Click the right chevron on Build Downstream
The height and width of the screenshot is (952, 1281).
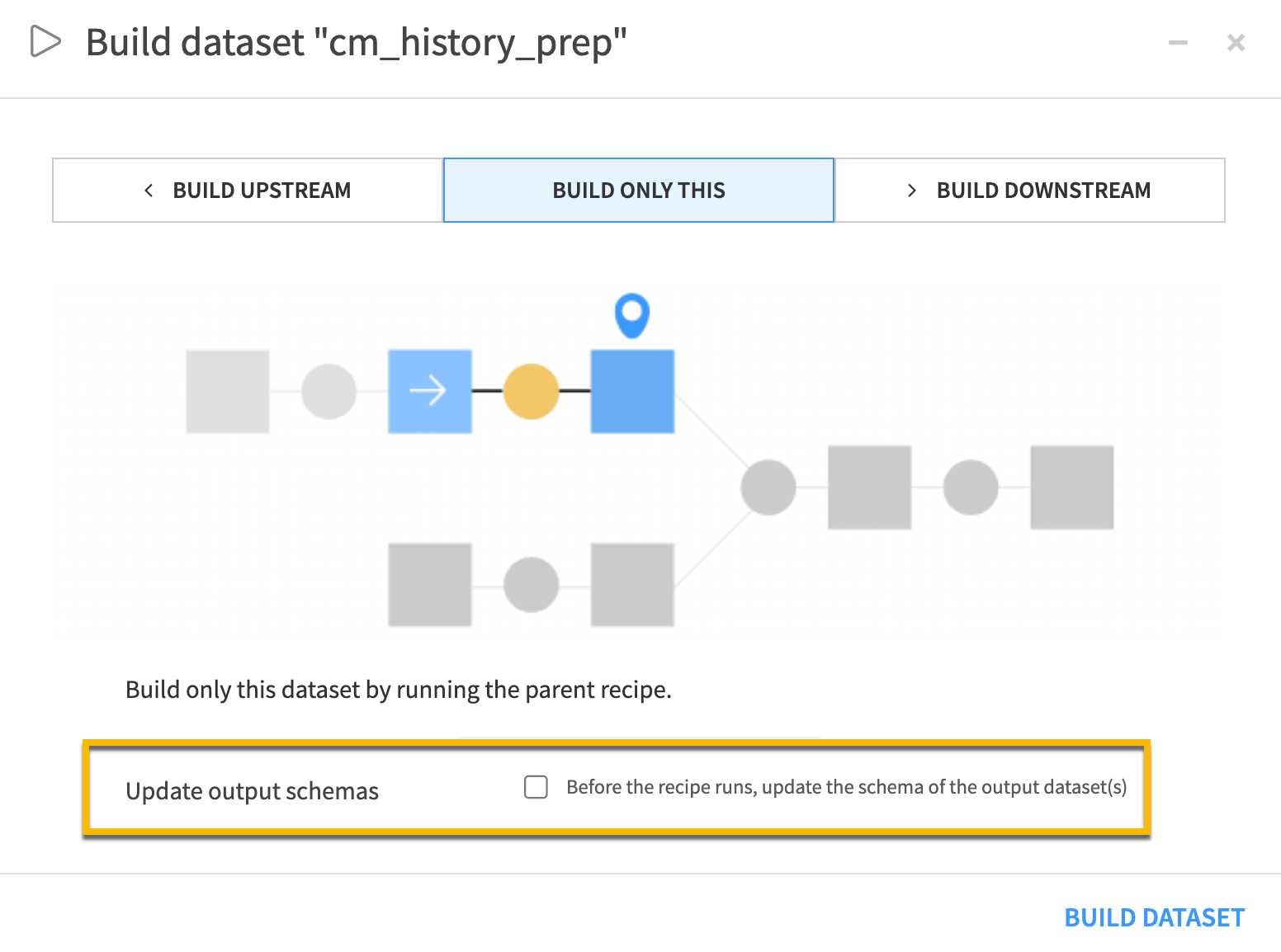pos(912,191)
